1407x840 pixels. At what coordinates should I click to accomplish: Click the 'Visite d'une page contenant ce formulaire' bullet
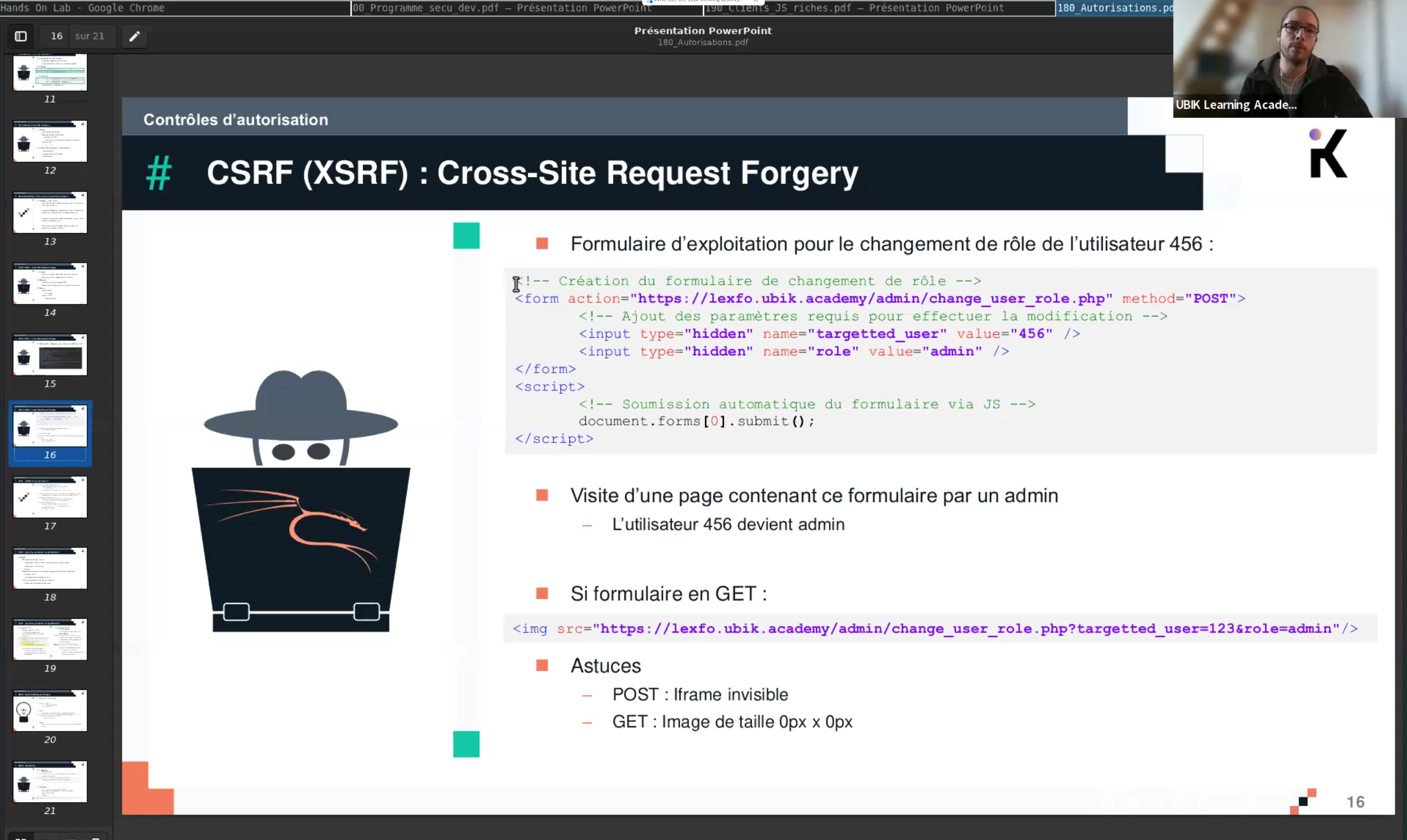pyautogui.click(x=814, y=496)
